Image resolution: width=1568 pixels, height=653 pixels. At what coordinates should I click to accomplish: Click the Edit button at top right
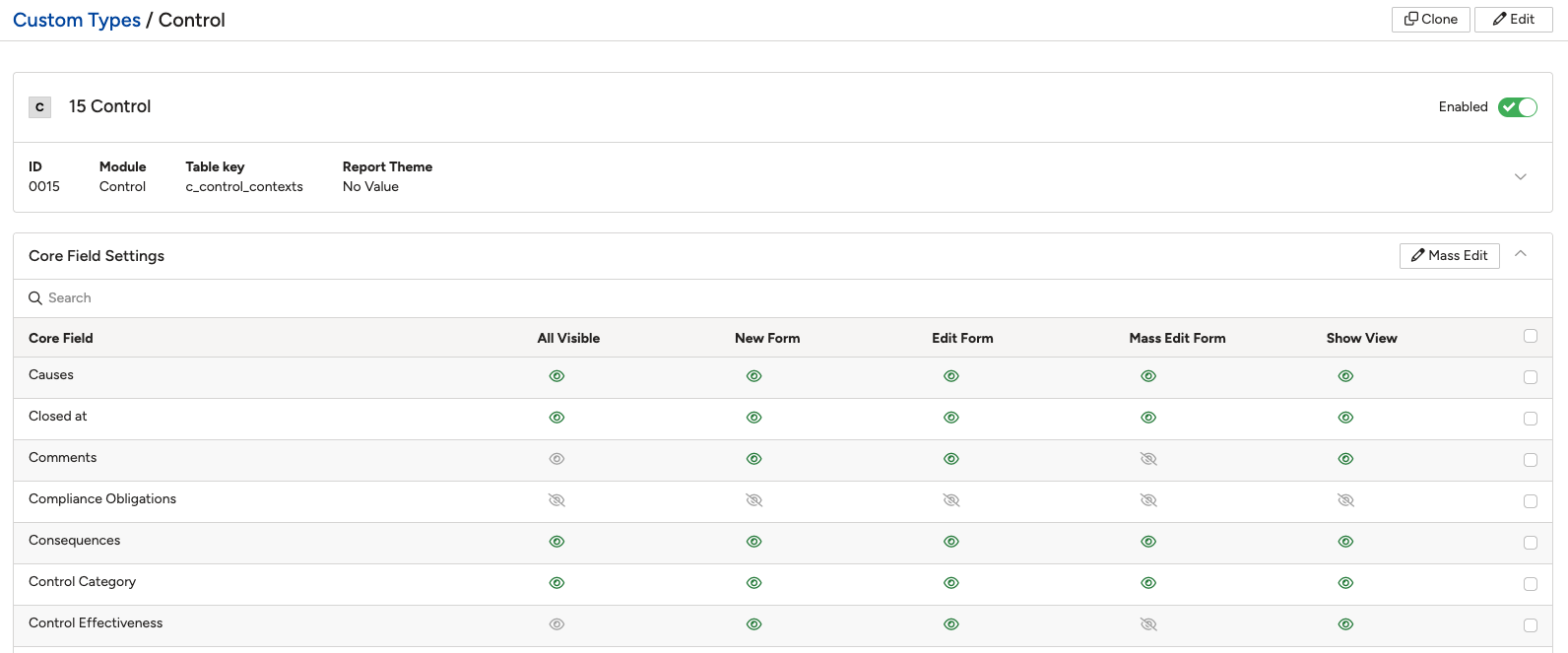click(x=1514, y=20)
